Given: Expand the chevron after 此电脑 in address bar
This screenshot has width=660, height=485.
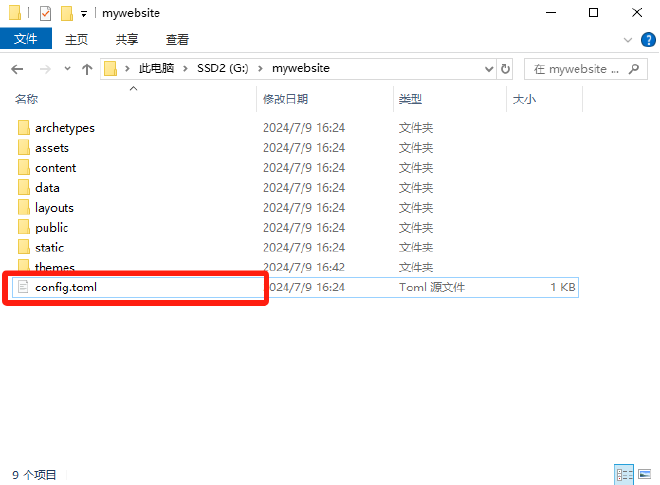Looking at the screenshot, I should [x=185, y=68].
